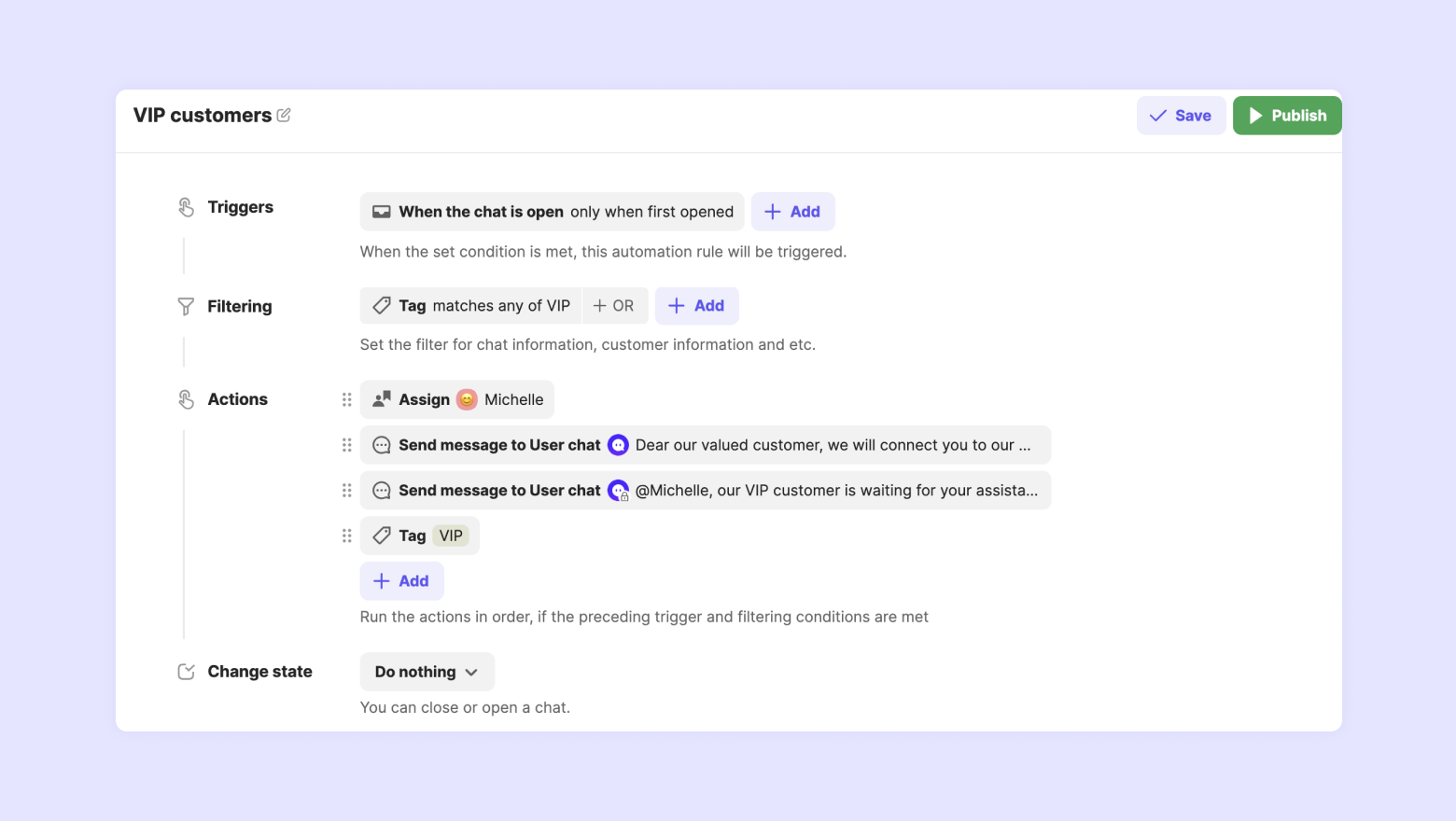Click the drag handle beside Tag VIP action
This screenshot has height=821, width=1456.
point(346,536)
